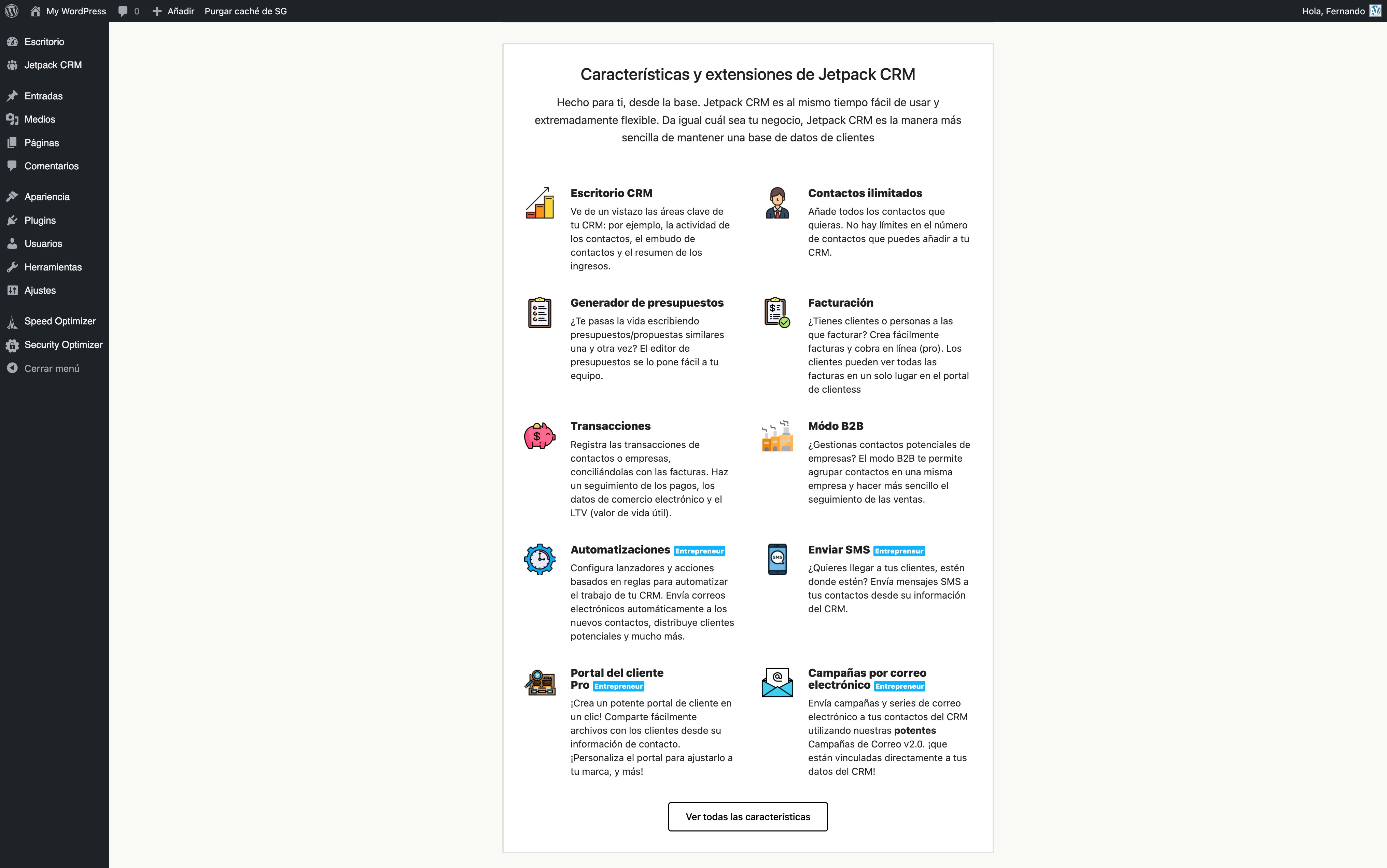Click the Escritorio CRM heading
This screenshot has height=868, width=1387.
click(x=612, y=193)
